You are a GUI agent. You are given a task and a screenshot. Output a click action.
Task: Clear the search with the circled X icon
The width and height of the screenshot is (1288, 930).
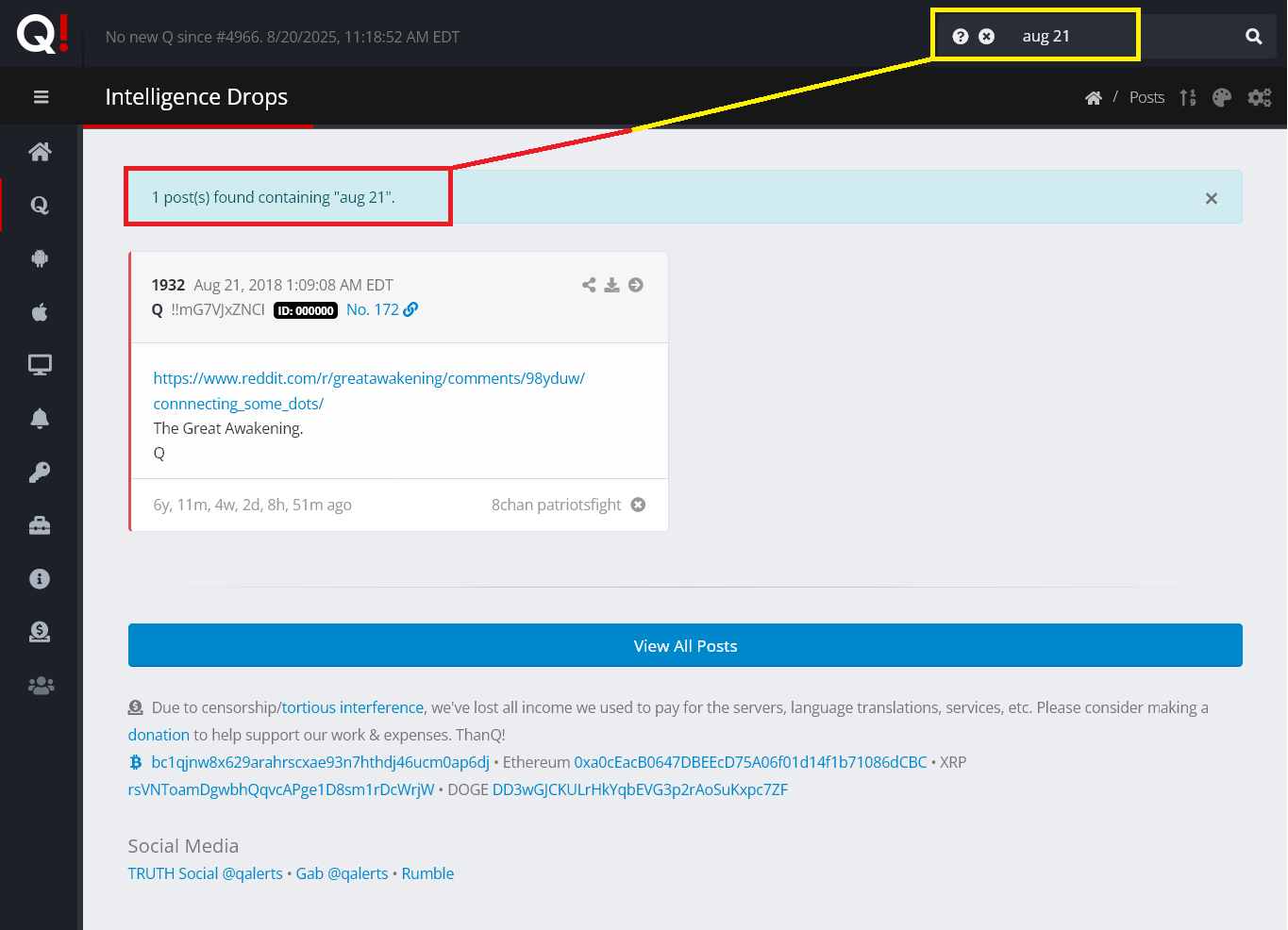[x=986, y=36]
